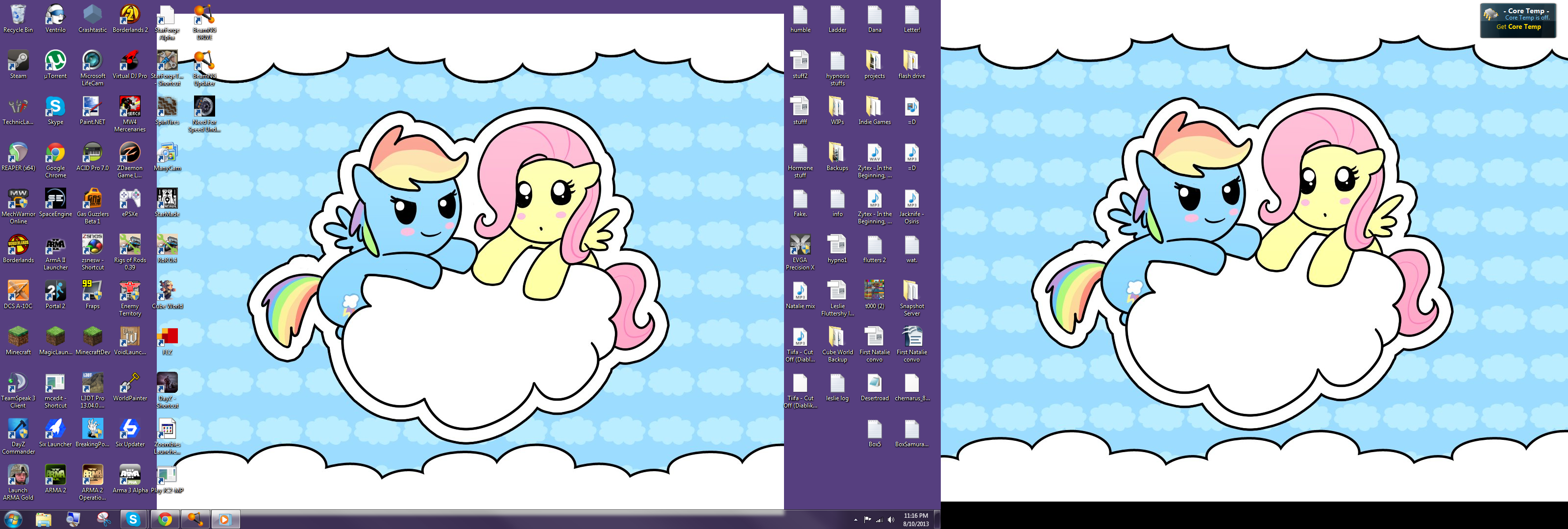This screenshot has height=529, width=1568.
Task: Open the Minecraft desktop icon
Action: point(18,341)
